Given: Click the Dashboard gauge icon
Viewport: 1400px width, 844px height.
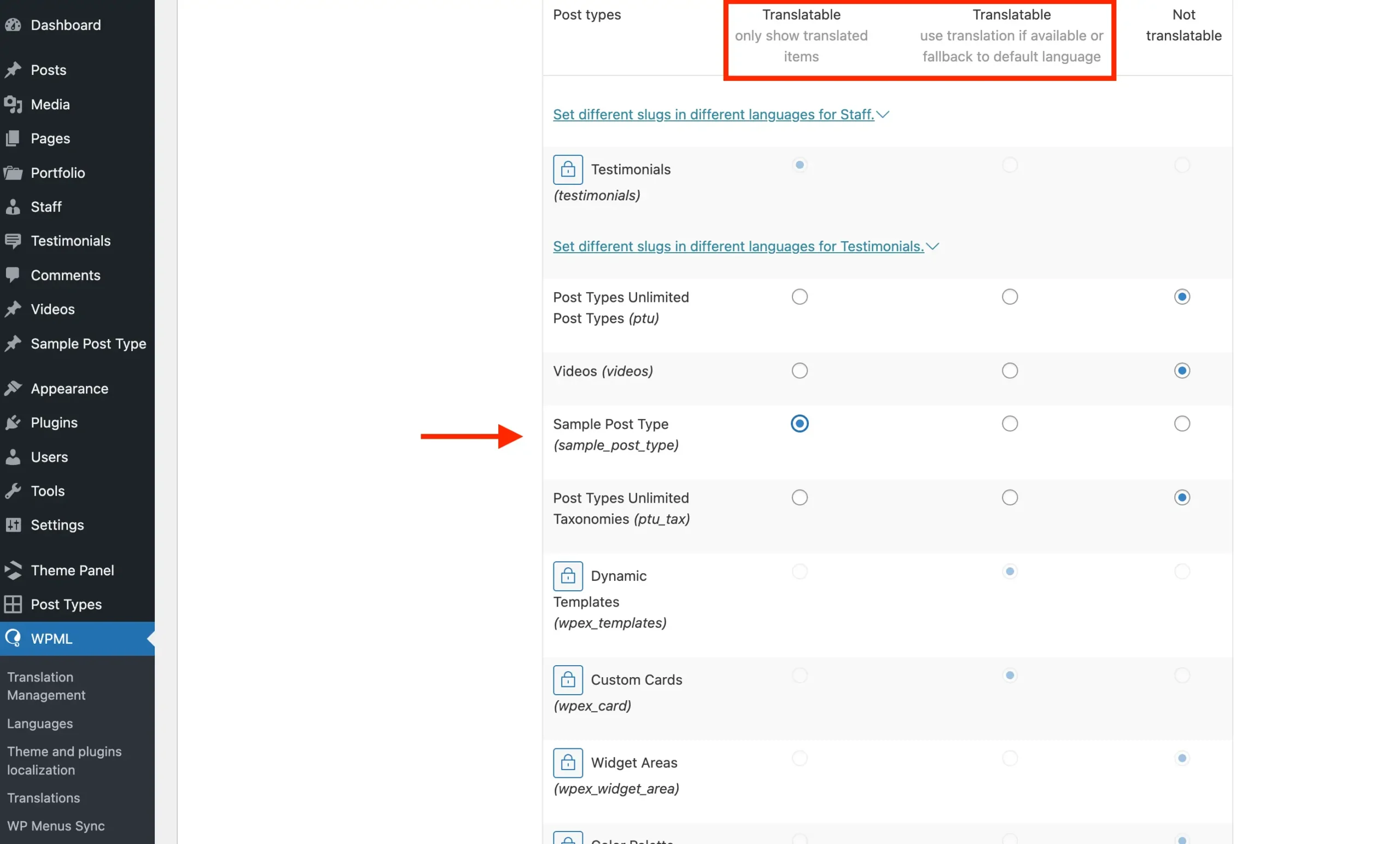Looking at the screenshot, I should click(13, 25).
